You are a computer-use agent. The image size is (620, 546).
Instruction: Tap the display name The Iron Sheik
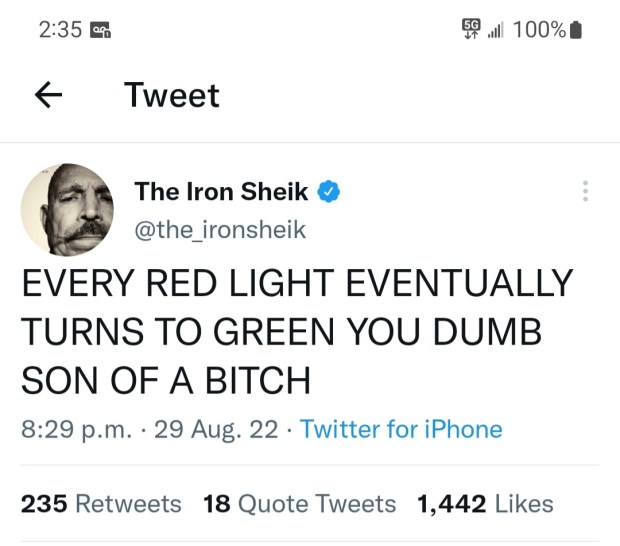pyautogui.click(x=221, y=192)
